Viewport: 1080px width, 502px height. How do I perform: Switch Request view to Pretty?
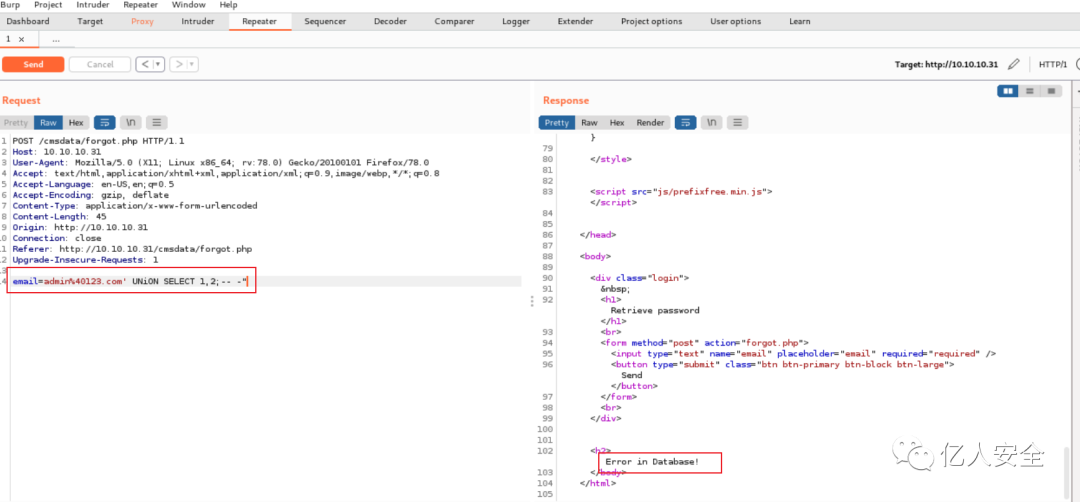click(x=16, y=123)
